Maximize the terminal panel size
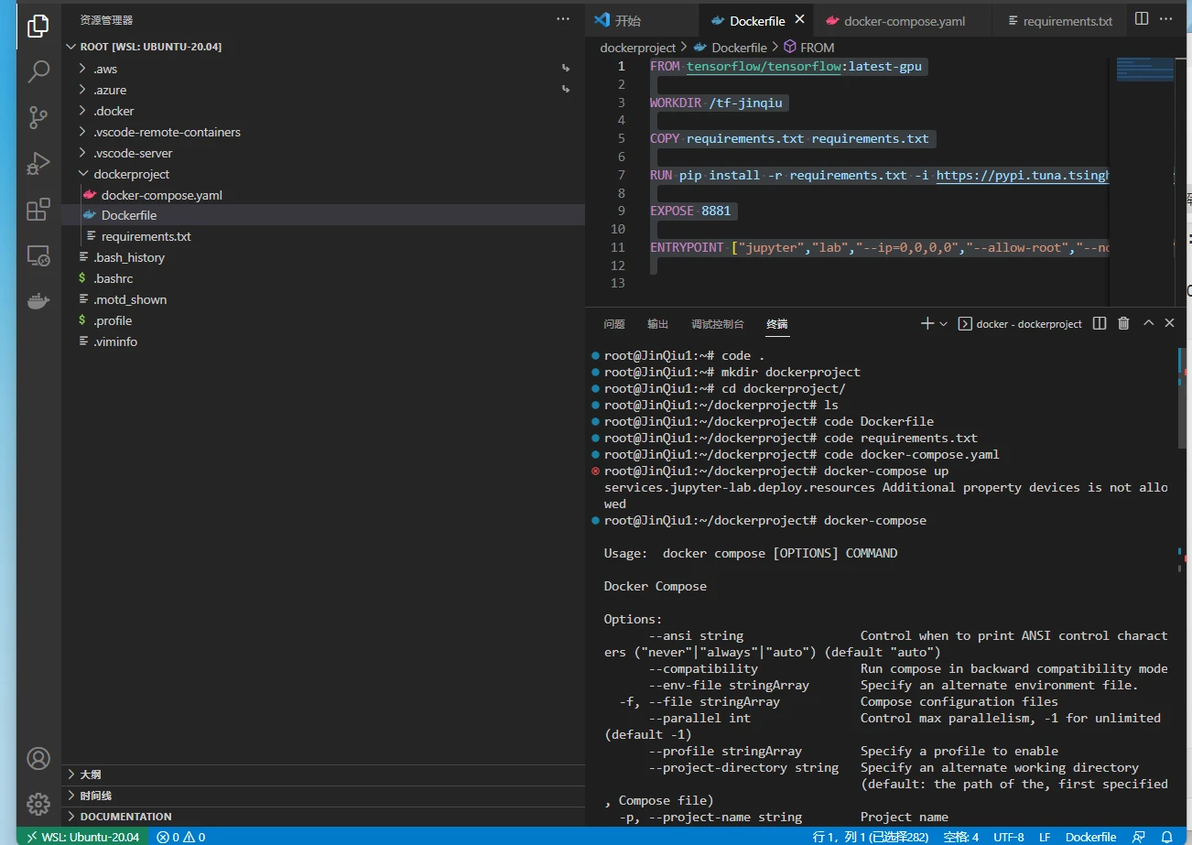Image resolution: width=1192 pixels, height=845 pixels. pyautogui.click(x=1149, y=323)
